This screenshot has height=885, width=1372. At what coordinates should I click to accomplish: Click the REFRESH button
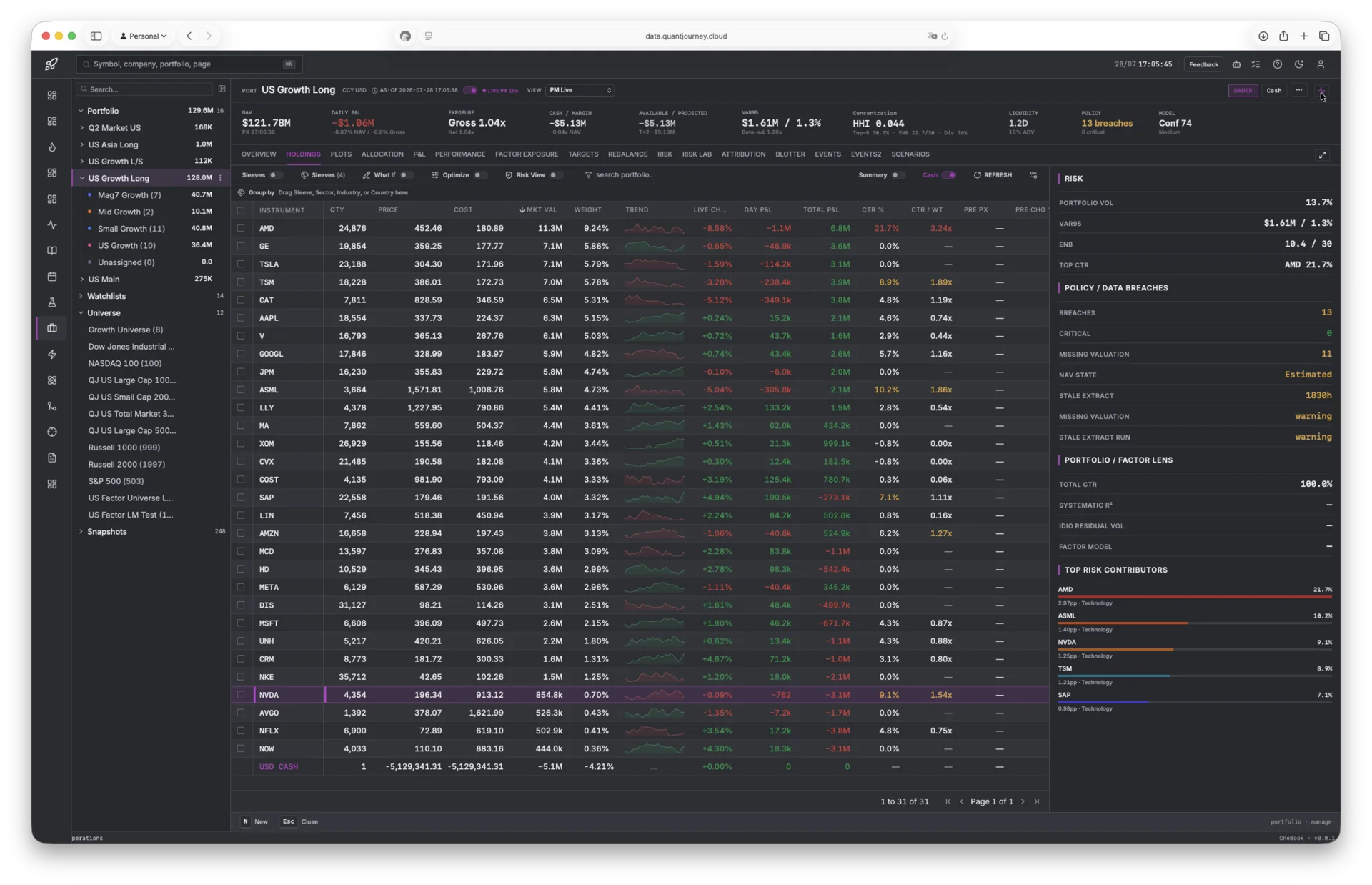(x=993, y=175)
